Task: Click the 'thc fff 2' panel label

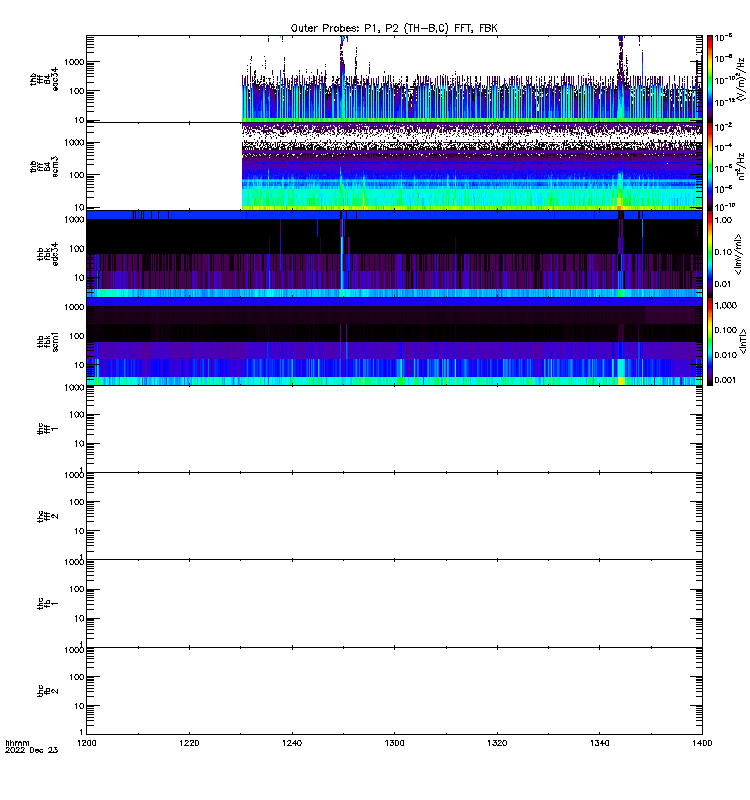Action: (x=47, y=516)
